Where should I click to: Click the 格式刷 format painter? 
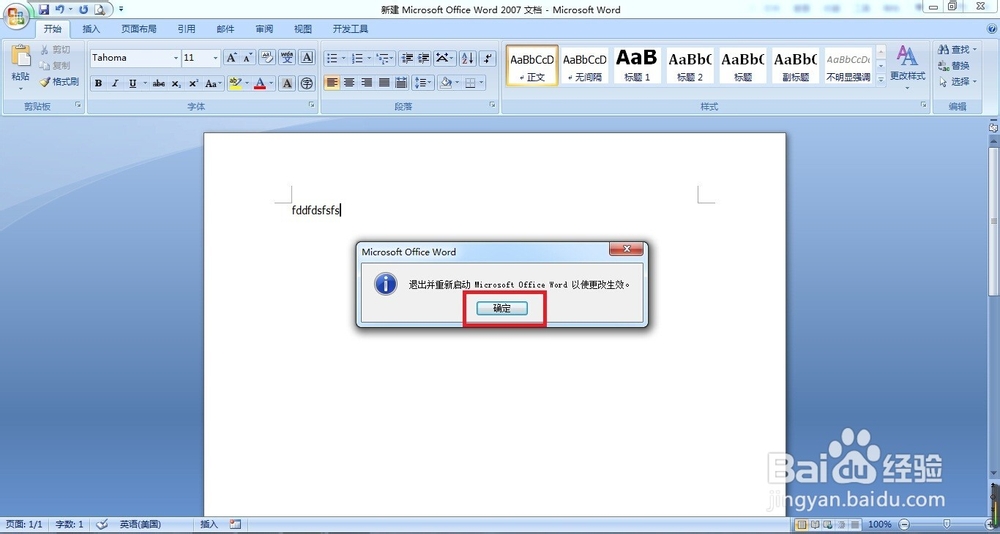point(59,82)
